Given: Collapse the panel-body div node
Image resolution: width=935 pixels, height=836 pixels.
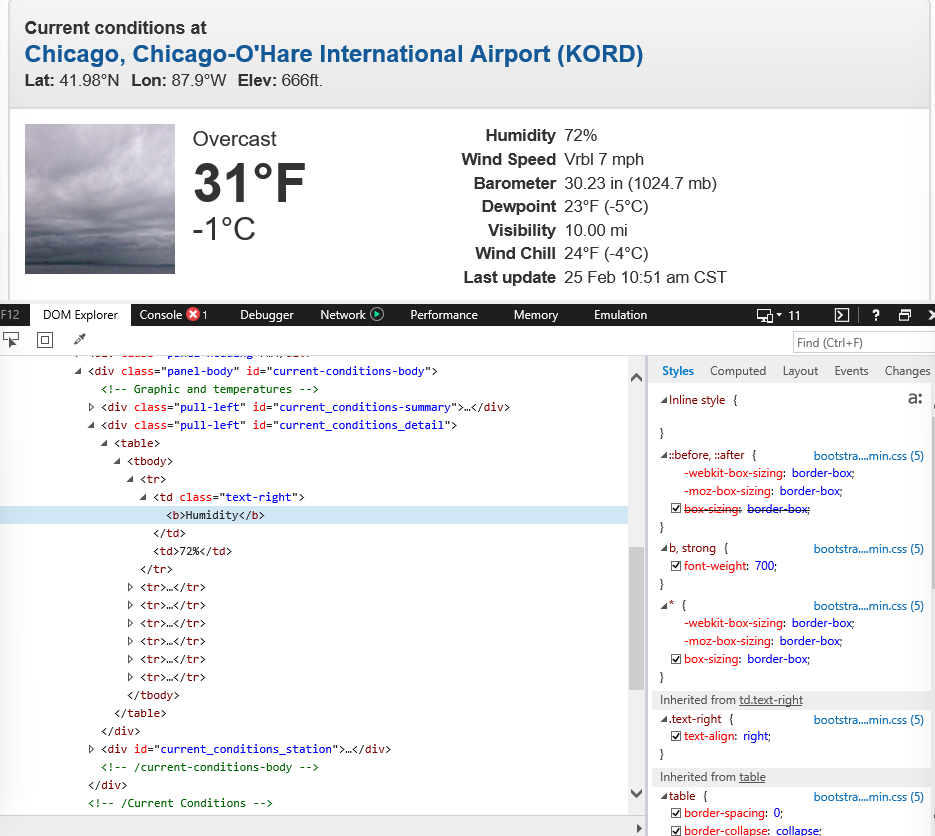Looking at the screenshot, I should pos(78,371).
